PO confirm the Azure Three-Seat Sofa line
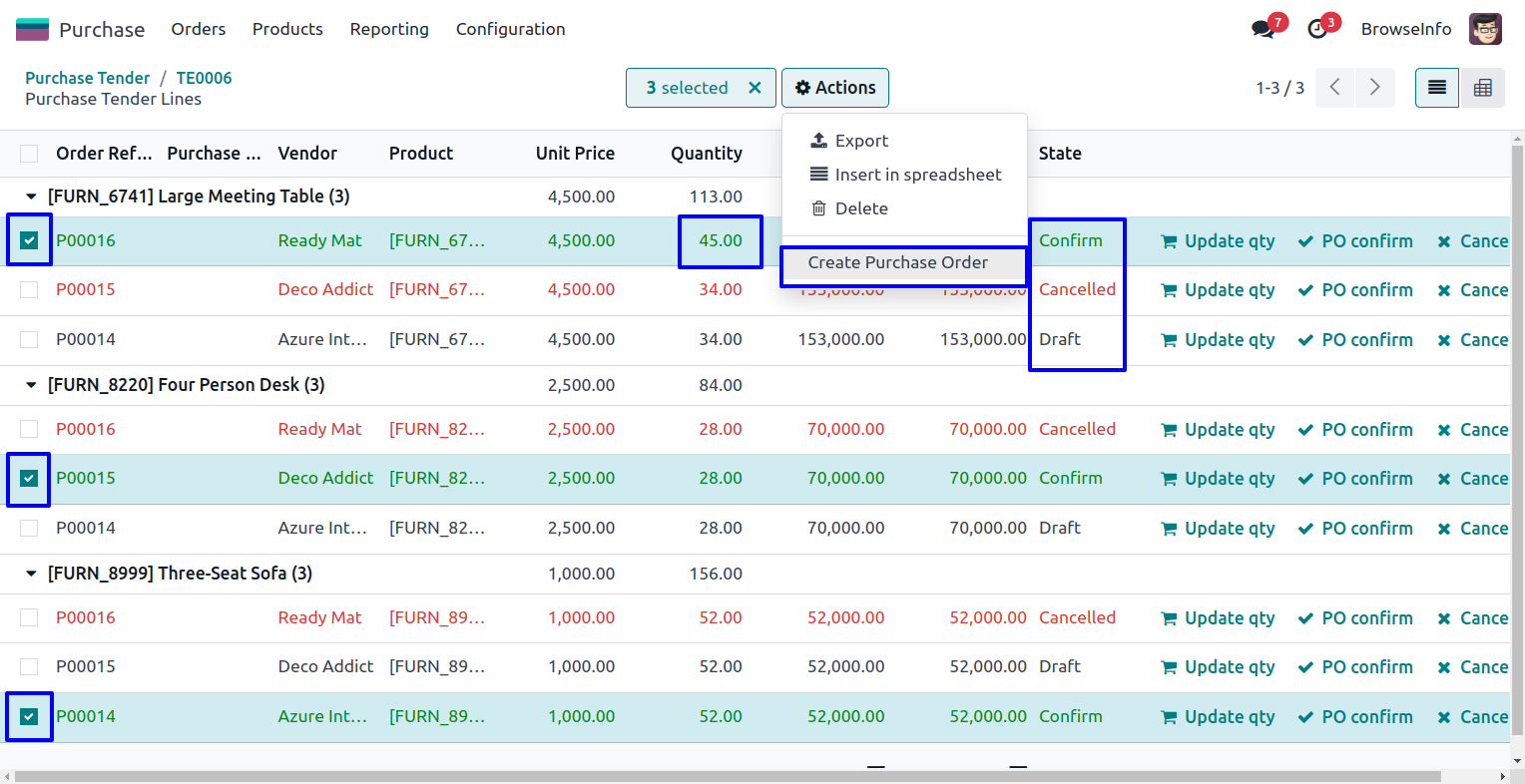1525x784 pixels. tap(1355, 717)
